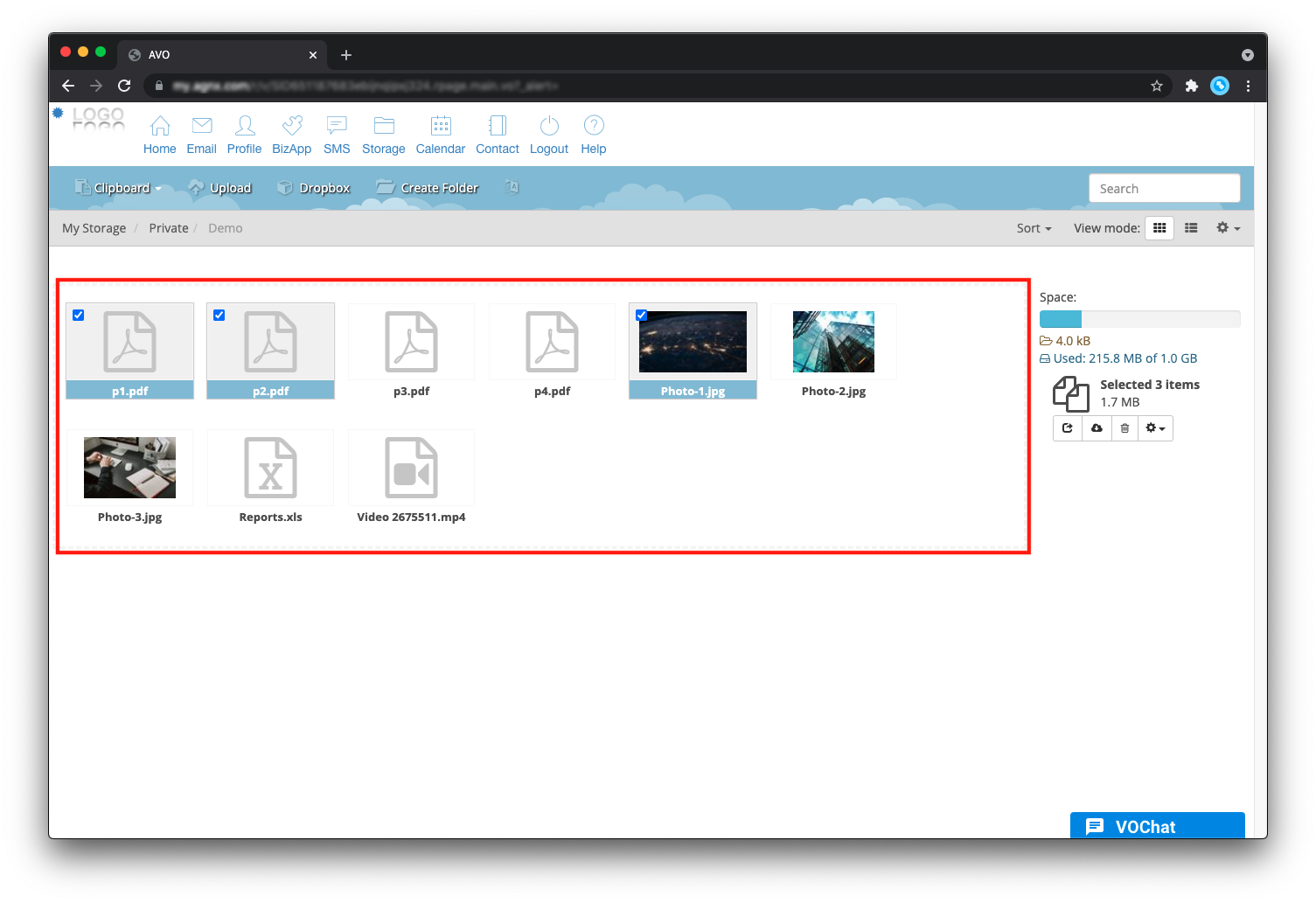Open the BizApp module
This screenshot has height=903, width=1316.
(x=291, y=135)
